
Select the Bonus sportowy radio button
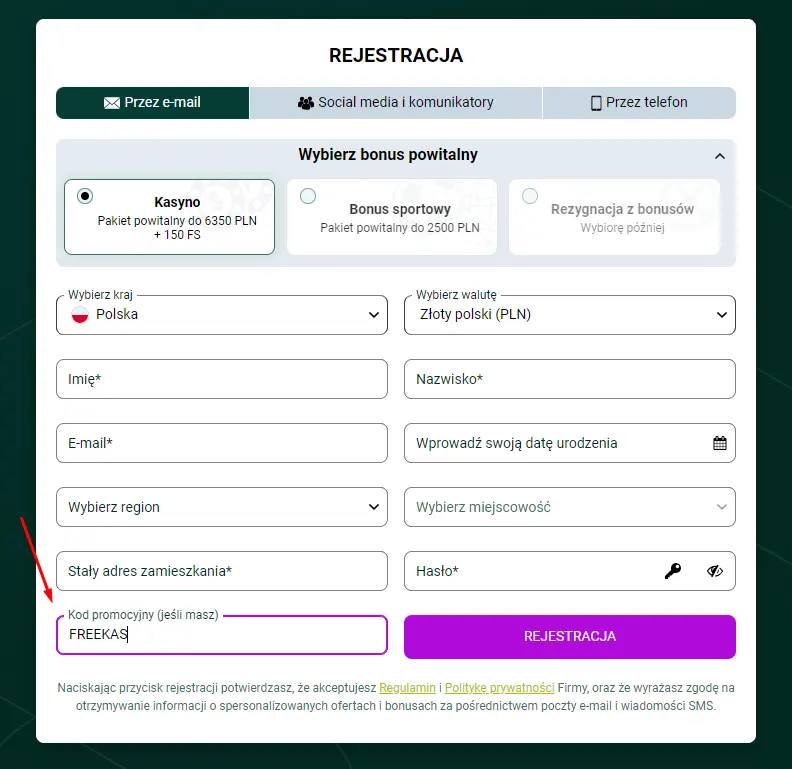(x=308, y=196)
